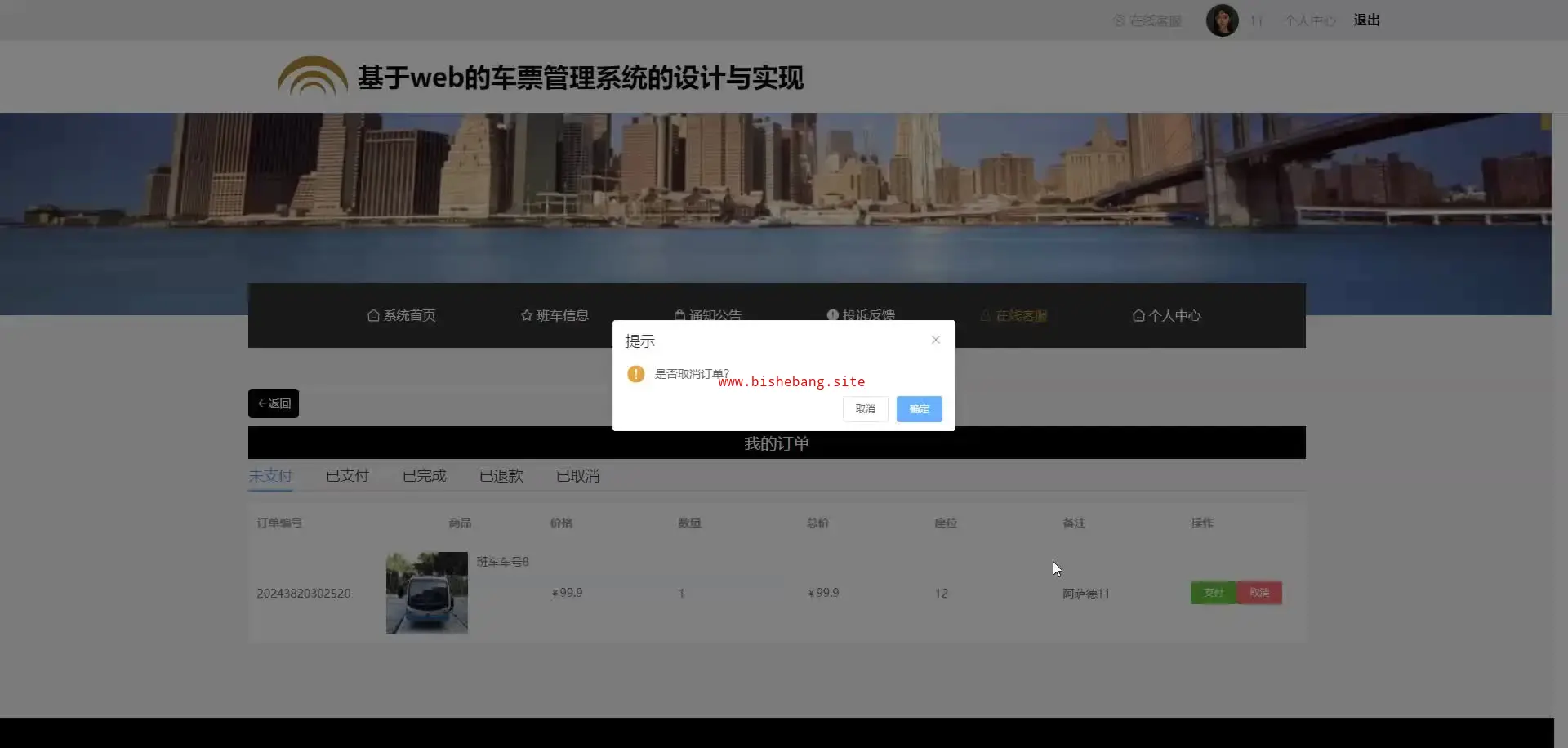Switch to the 已支付 orders tab
Viewport: 1568px width, 748px height.
(347, 476)
